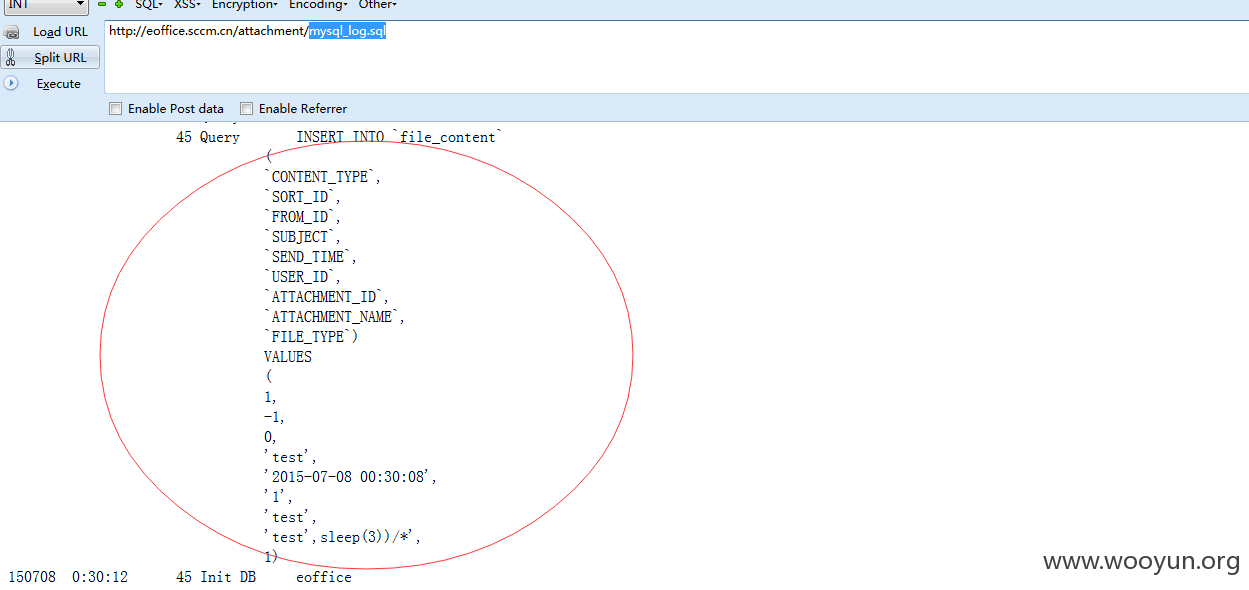The image size is (1249, 590).
Task: Click the green plus icon in HackBar
Action: pos(120,4)
